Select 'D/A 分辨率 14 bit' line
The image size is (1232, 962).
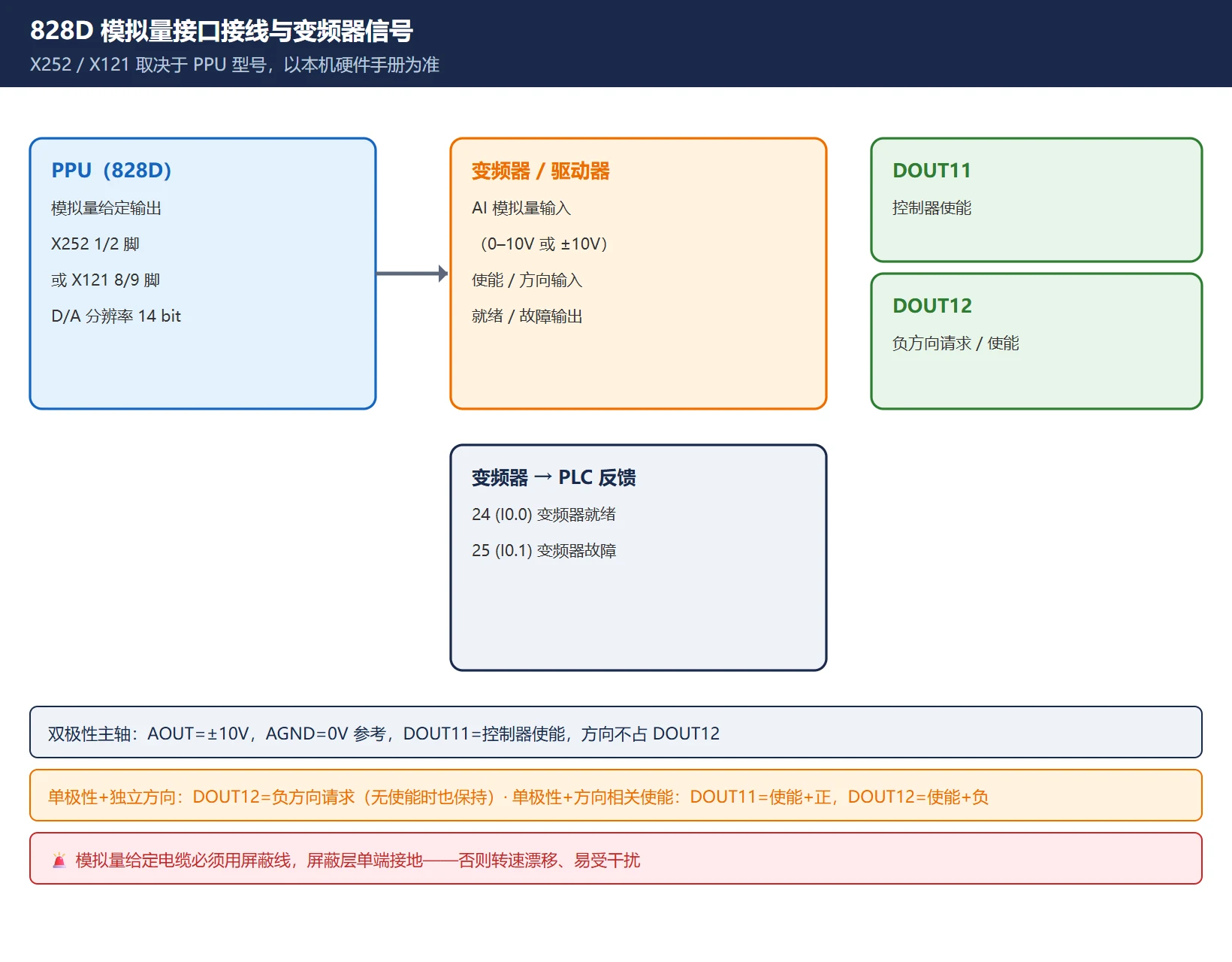[116, 316]
